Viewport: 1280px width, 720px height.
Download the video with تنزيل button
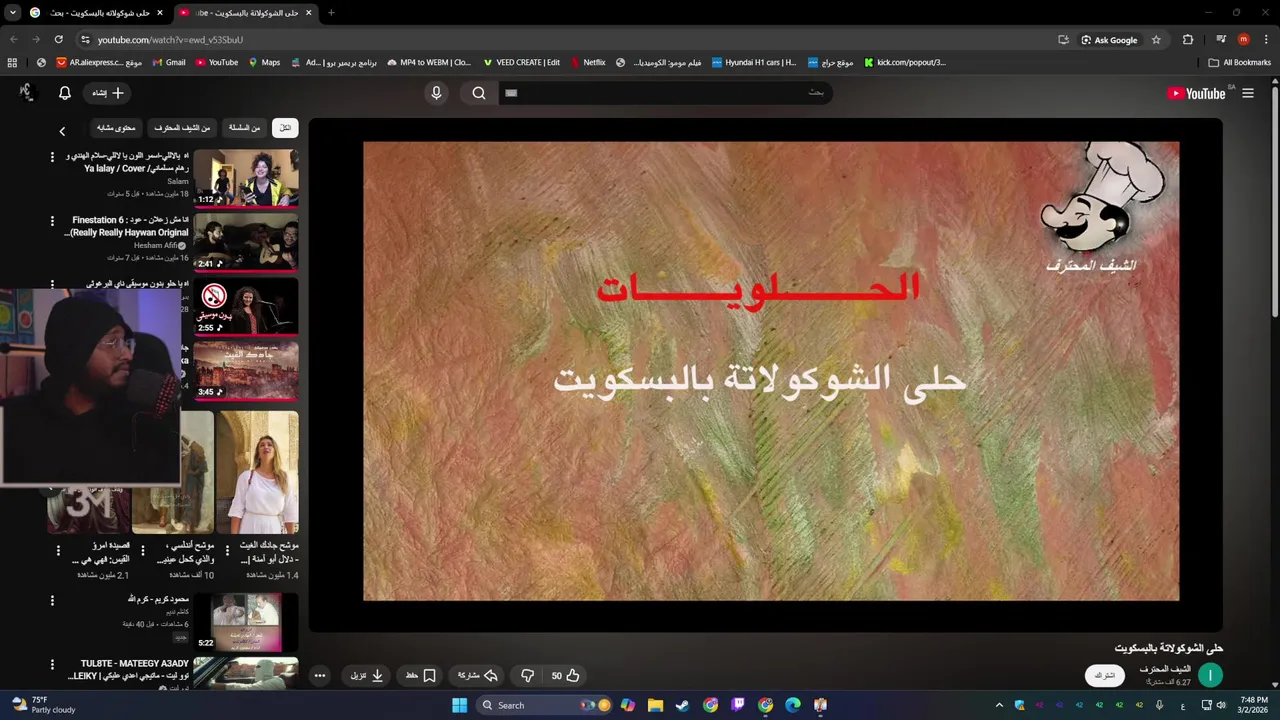click(367, 676)
